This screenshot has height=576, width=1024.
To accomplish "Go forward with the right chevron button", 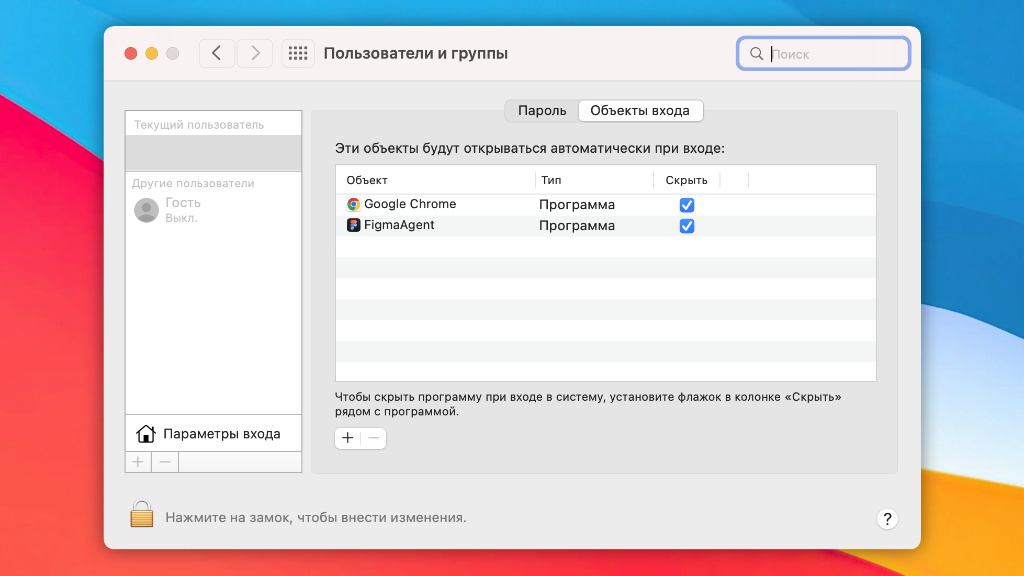I will pyautogui.click(x=255, y=54).
